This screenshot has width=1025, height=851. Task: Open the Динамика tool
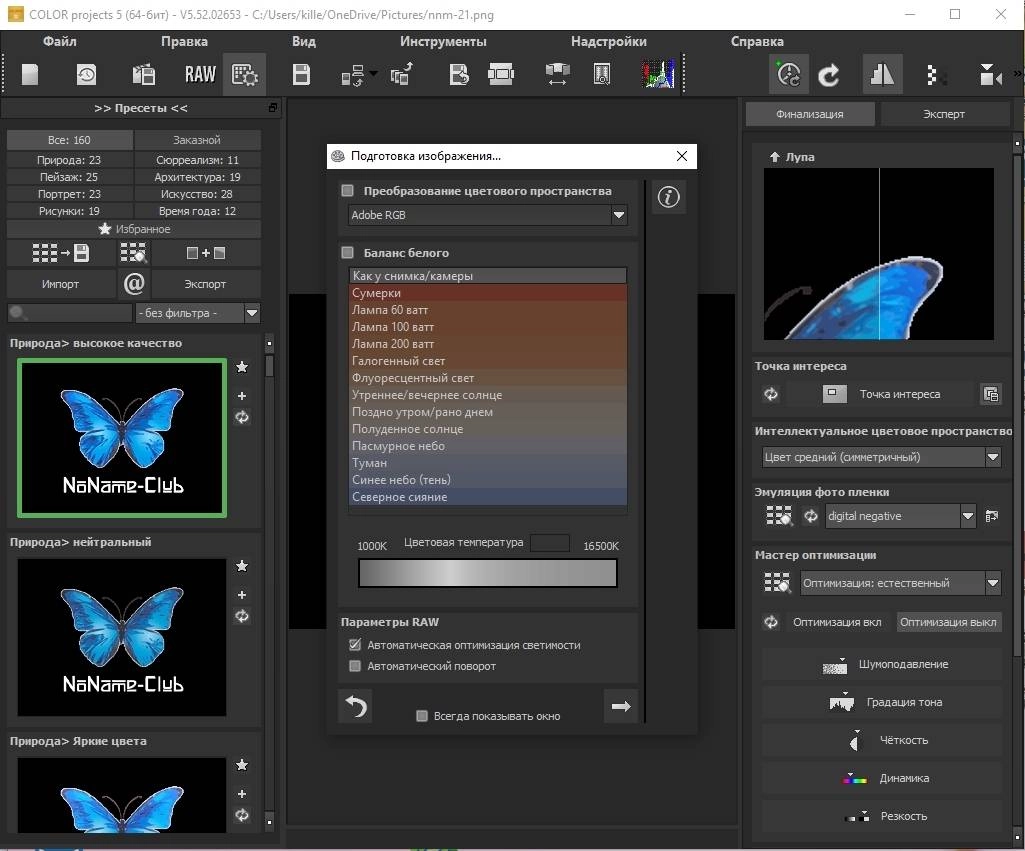881,778
